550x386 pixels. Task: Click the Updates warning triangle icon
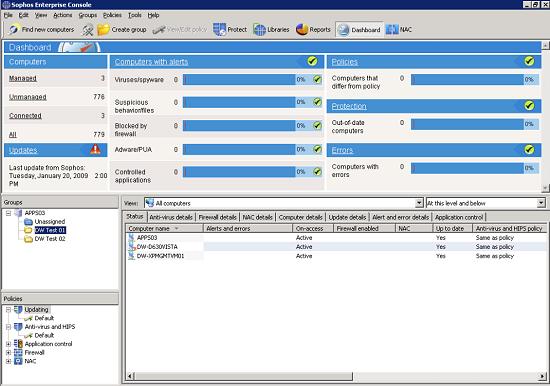pyautogui.click(x=95, y=149)
